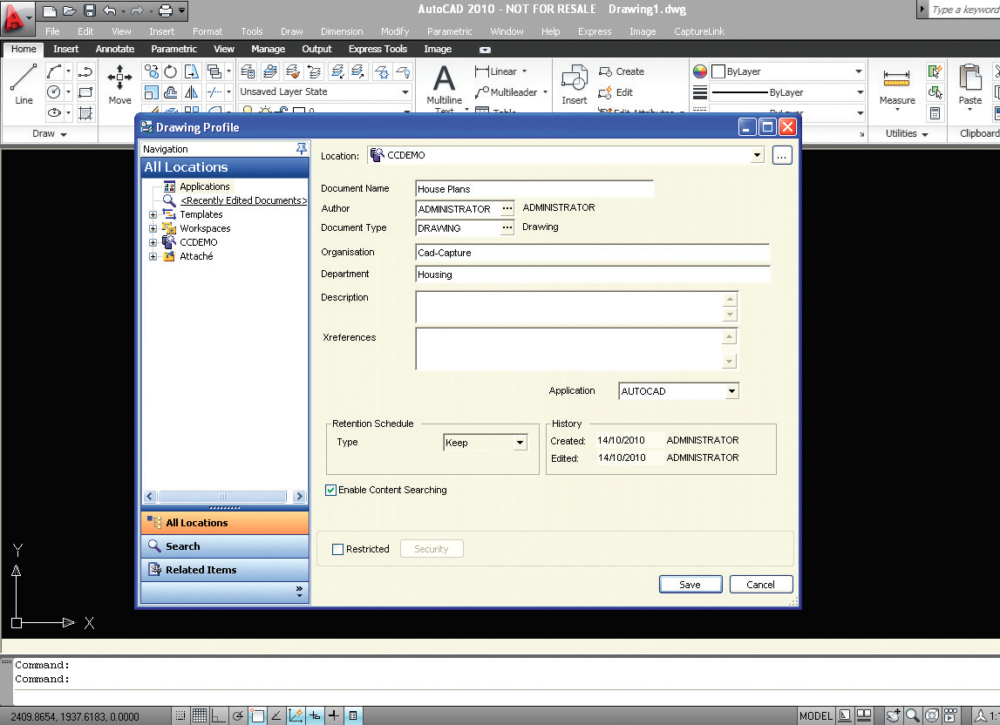Screen dimensions: 1000x725
Task: Open the CaptureLink menu
Action: (x=699, y=31)
